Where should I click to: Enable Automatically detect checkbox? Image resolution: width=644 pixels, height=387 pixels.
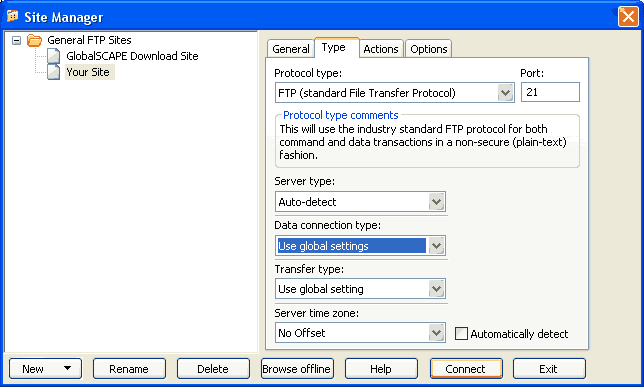[461, 334]
